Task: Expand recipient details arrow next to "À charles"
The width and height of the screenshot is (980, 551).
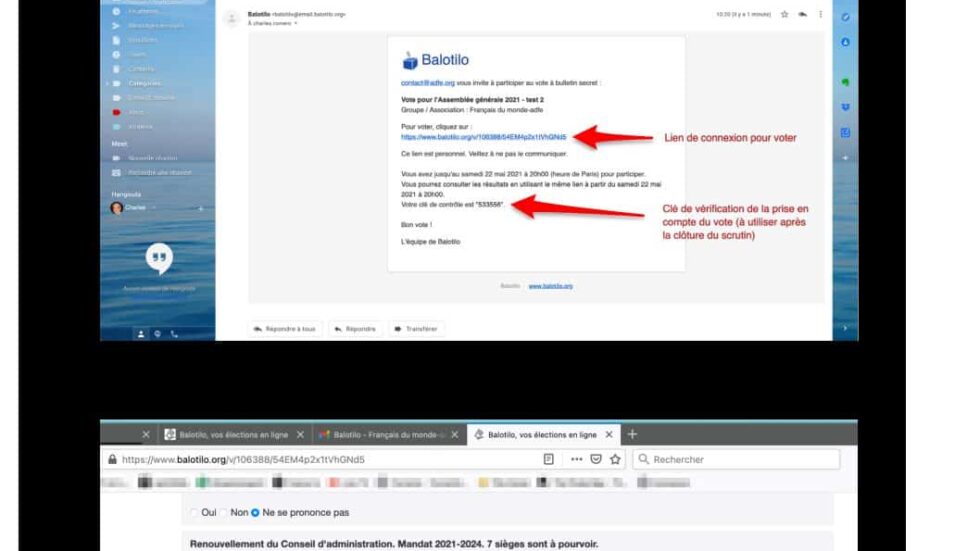Action: [295, 23]
